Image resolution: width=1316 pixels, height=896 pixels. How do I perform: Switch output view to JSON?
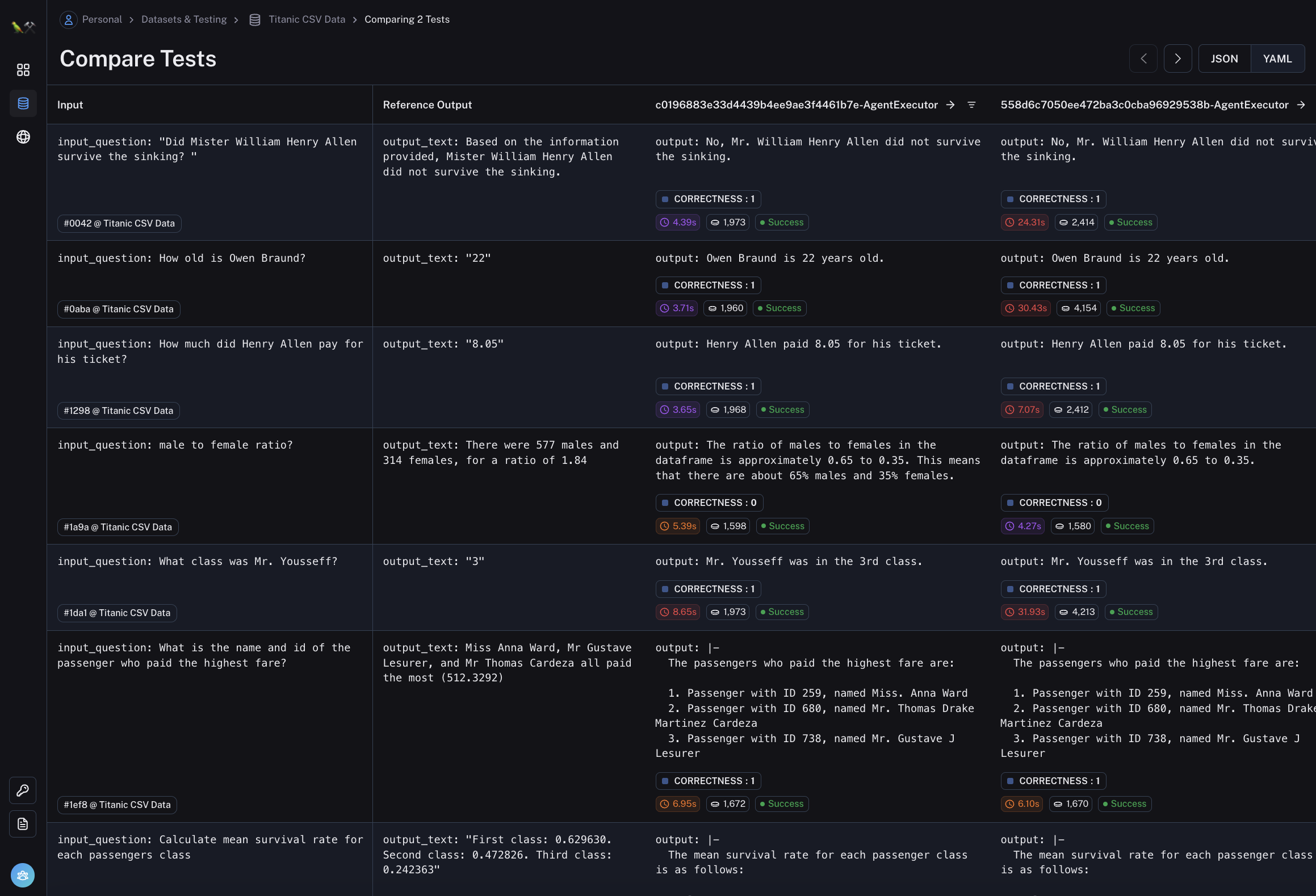(1224, 59)
